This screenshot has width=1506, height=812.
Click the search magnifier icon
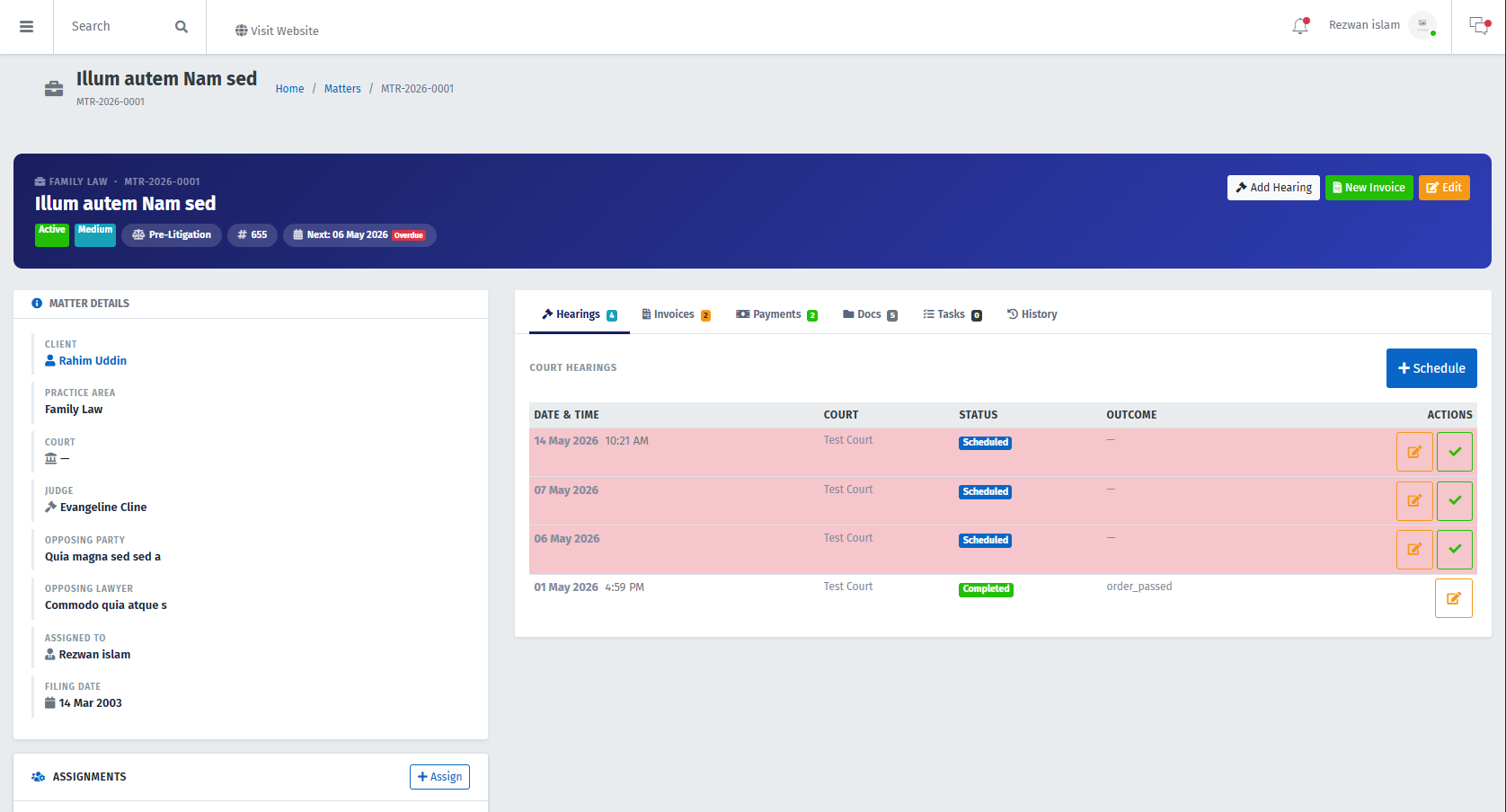(182, 27)
